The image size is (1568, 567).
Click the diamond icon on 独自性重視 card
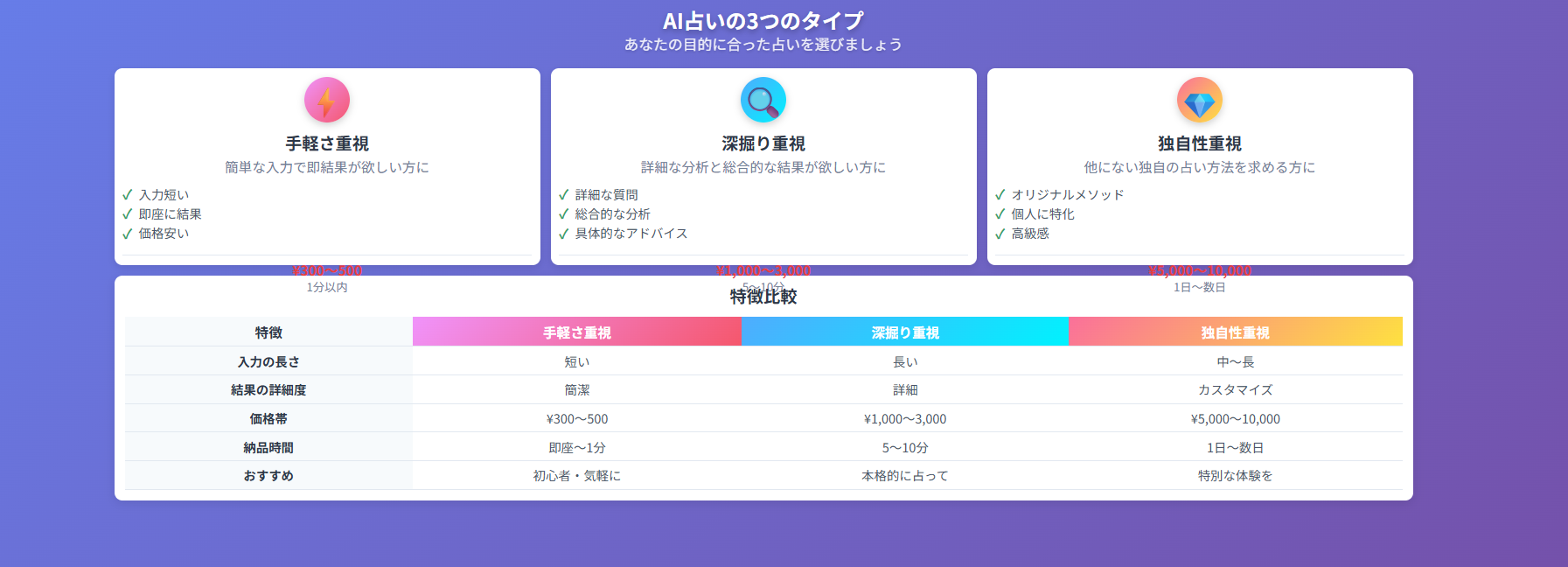(1199, 100)
